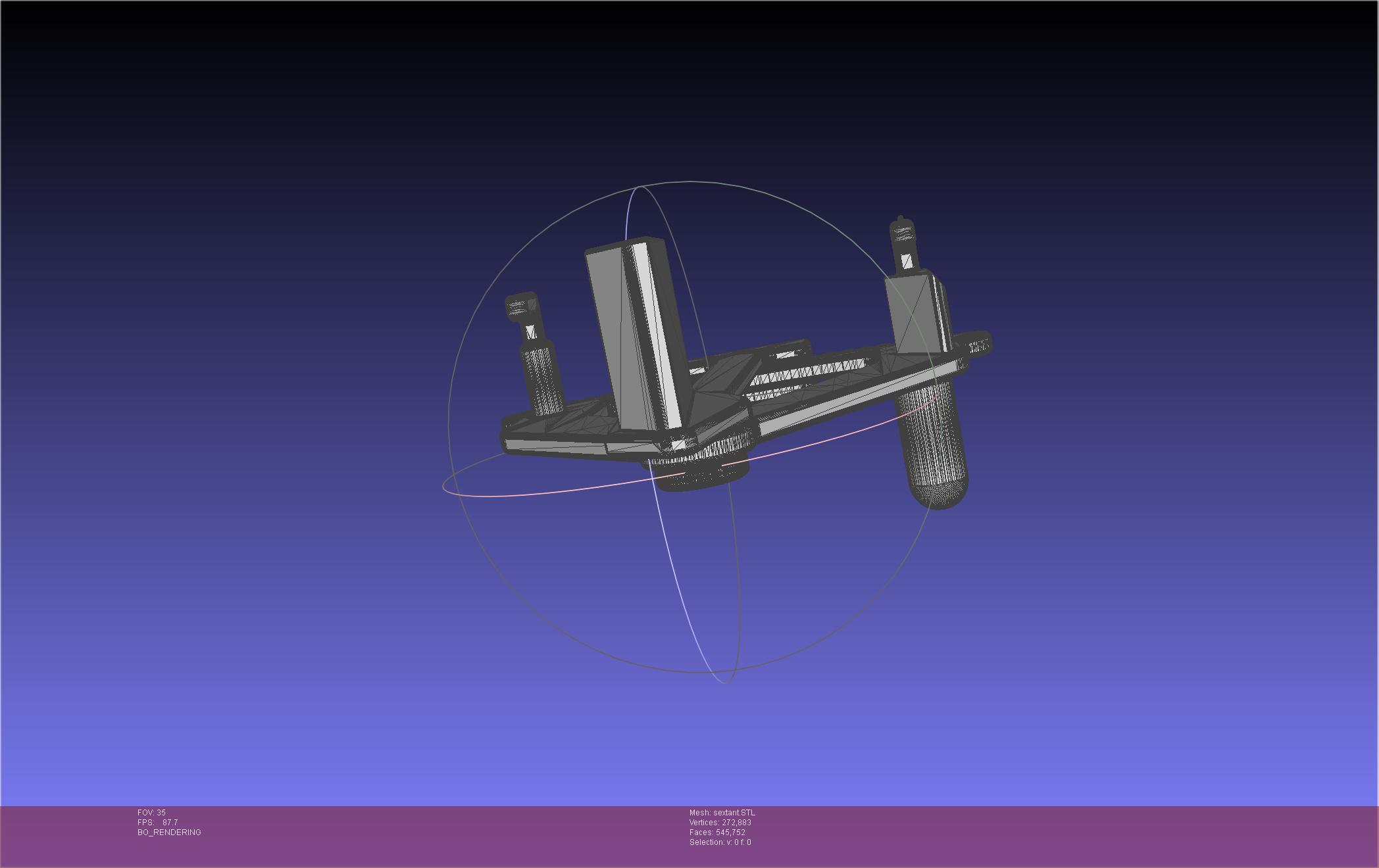
Task: Click the BO_RENDERING label
Action: tap(169, 832)
